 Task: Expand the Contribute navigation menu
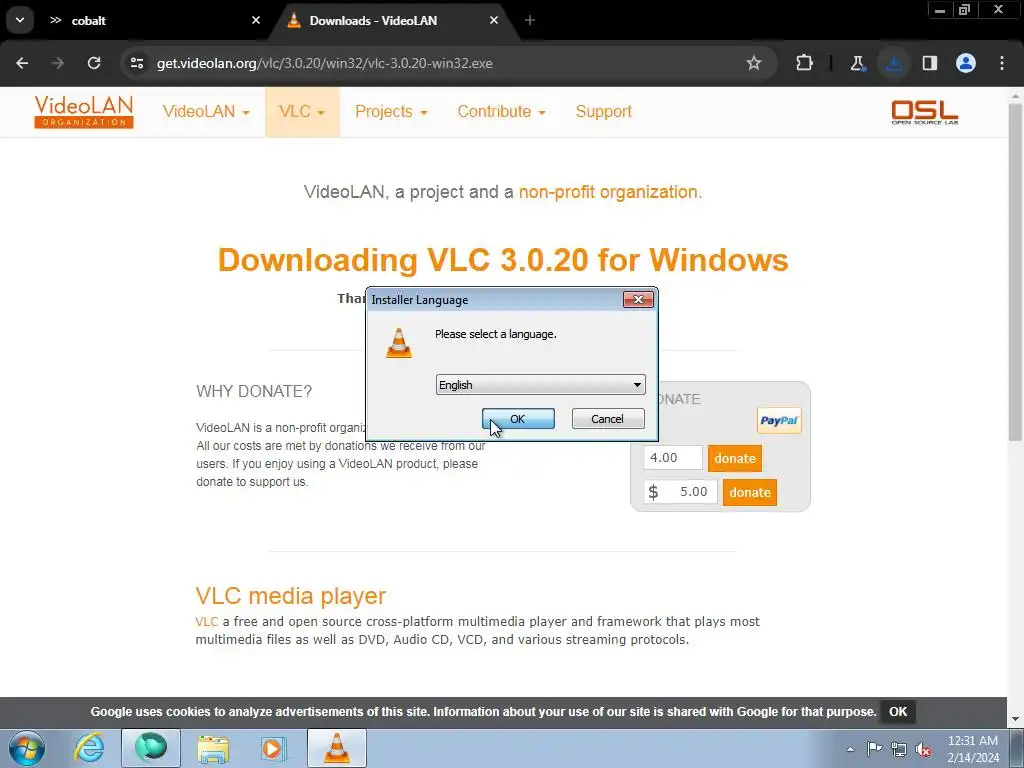point(502,112)
